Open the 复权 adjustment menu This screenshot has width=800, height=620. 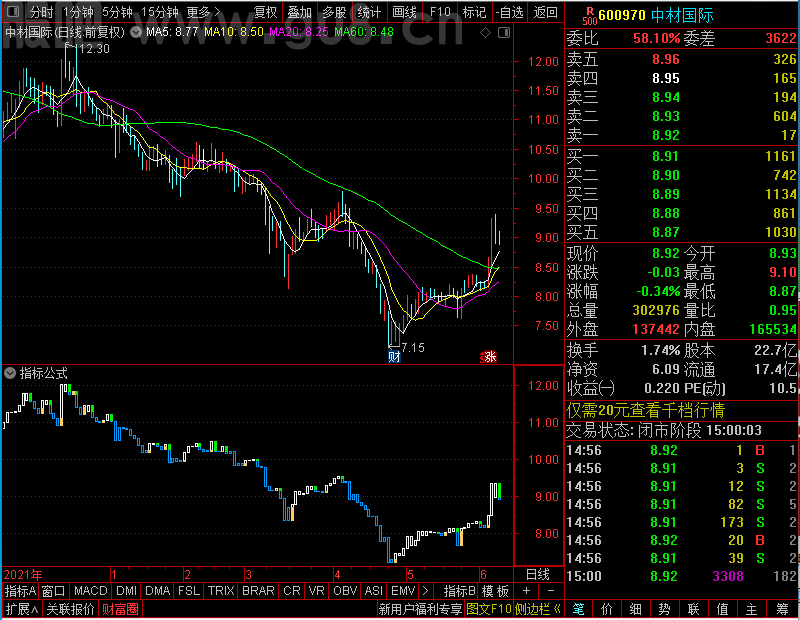pos(265,12)
